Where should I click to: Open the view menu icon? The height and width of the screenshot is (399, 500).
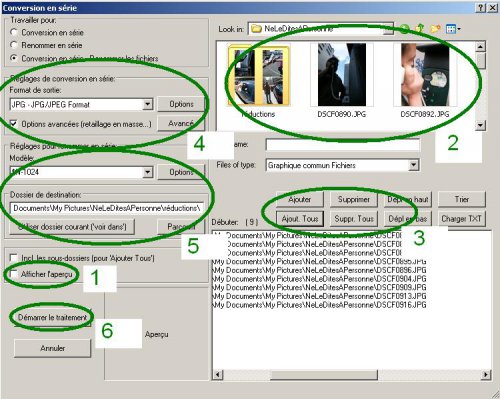(453, 29)
